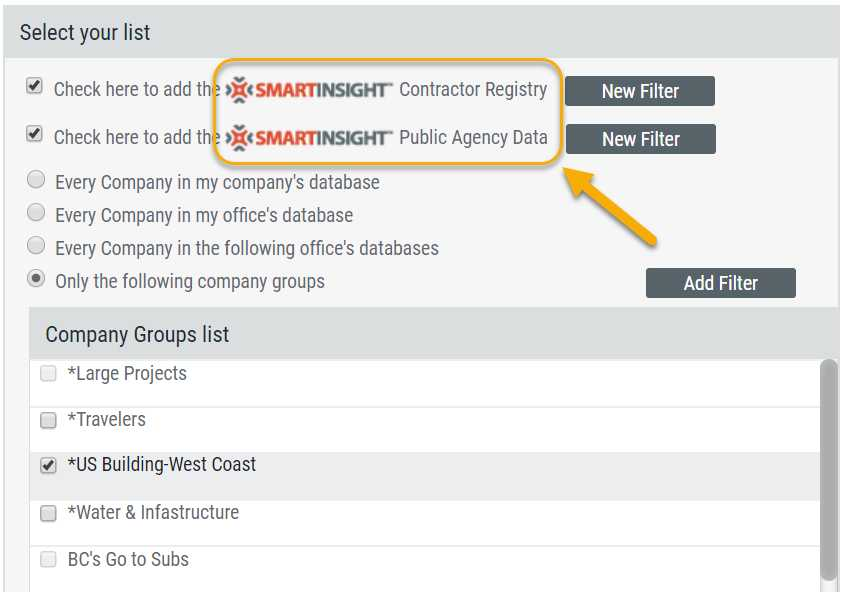
Task: Click the Company Groups list scrollbar
Action: click(828, 468)
